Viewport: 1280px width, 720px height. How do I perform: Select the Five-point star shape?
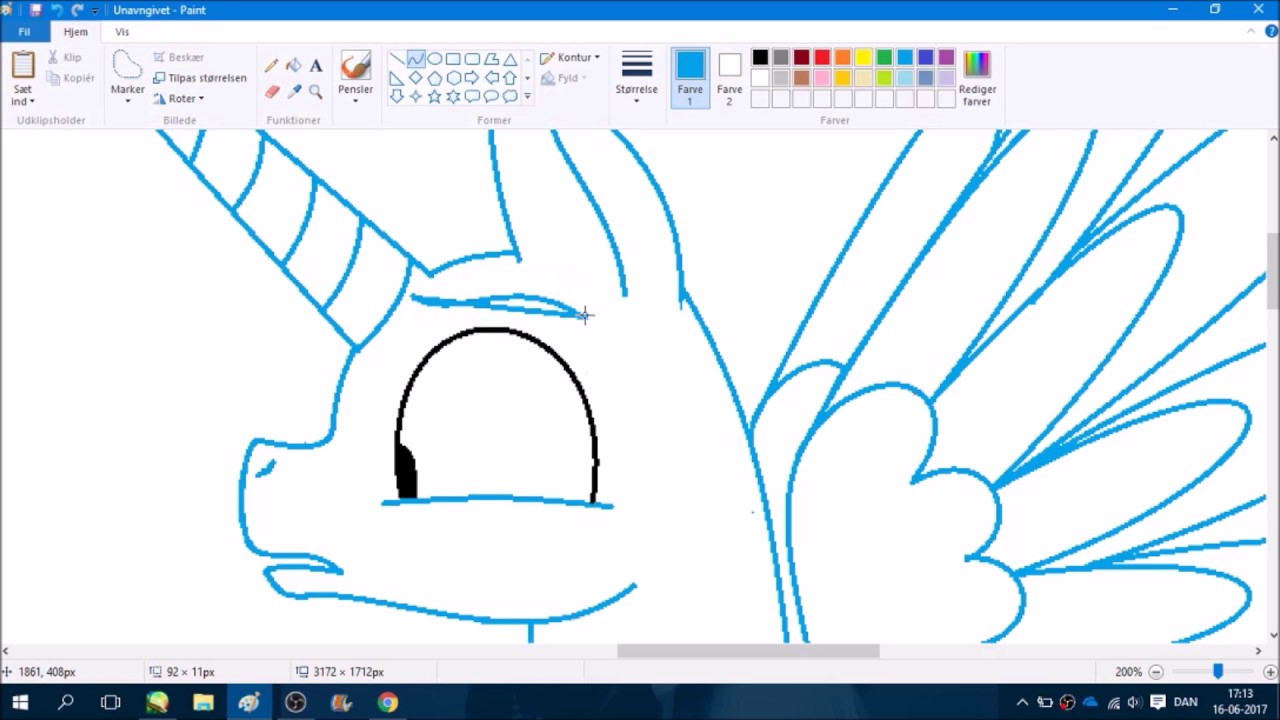point(434,97)
